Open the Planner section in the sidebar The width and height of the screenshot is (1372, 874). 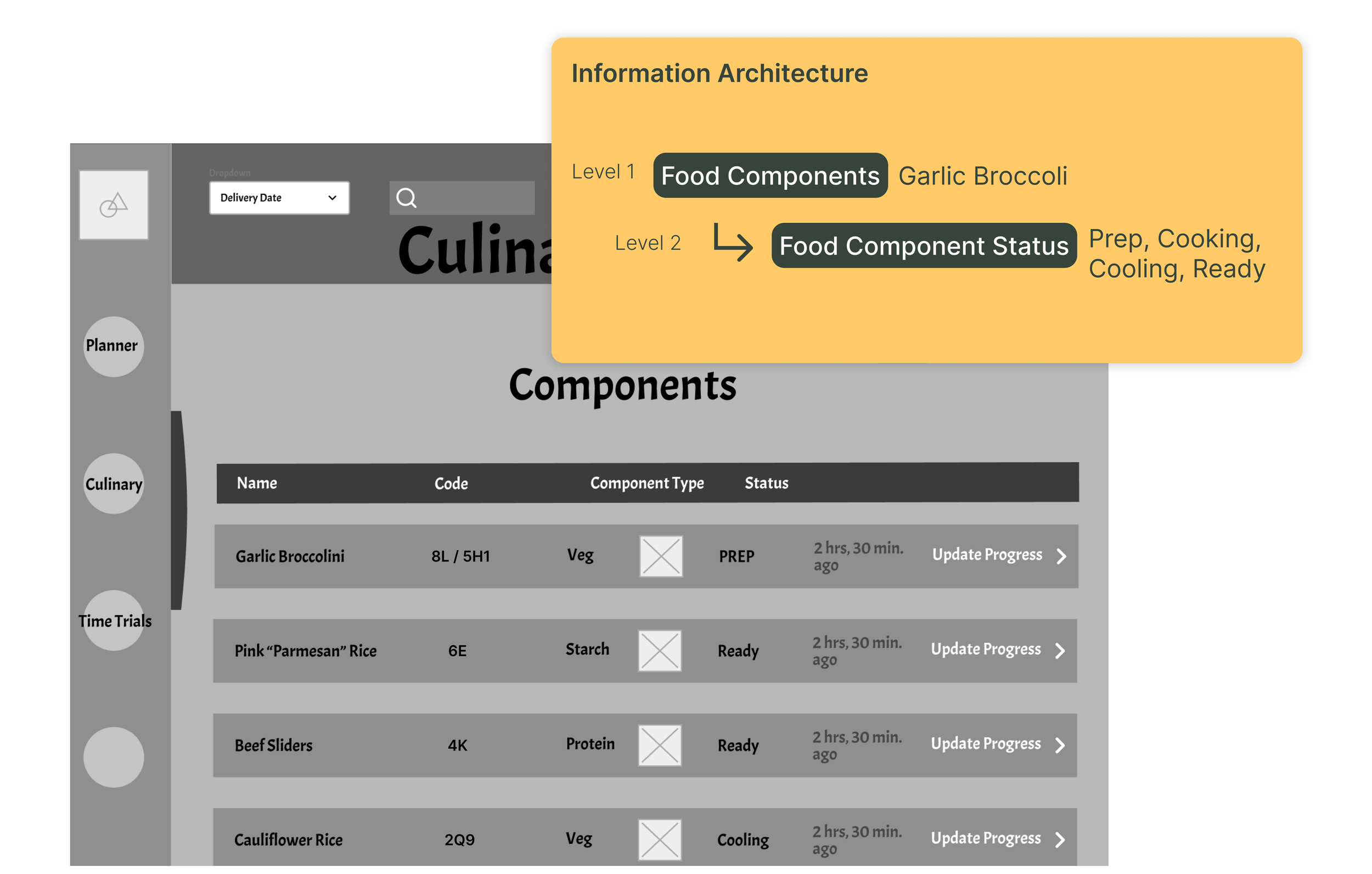114,346
